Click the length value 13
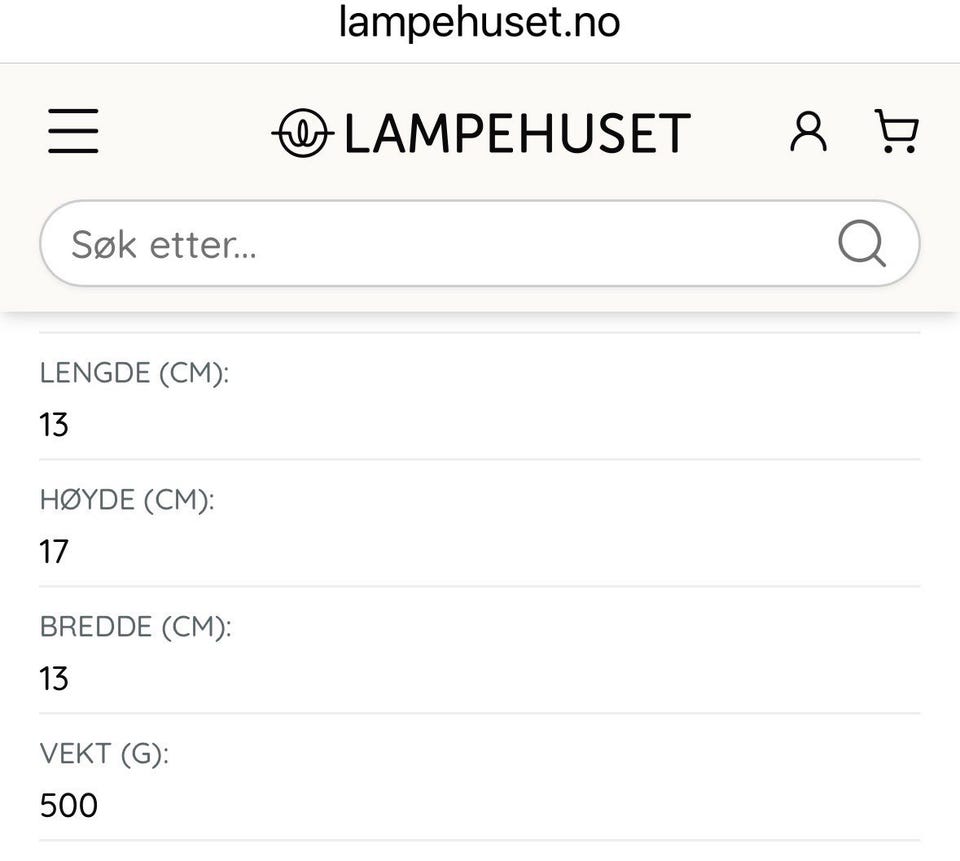This screenshot has height=861, width=960. (x=54, y=425)
